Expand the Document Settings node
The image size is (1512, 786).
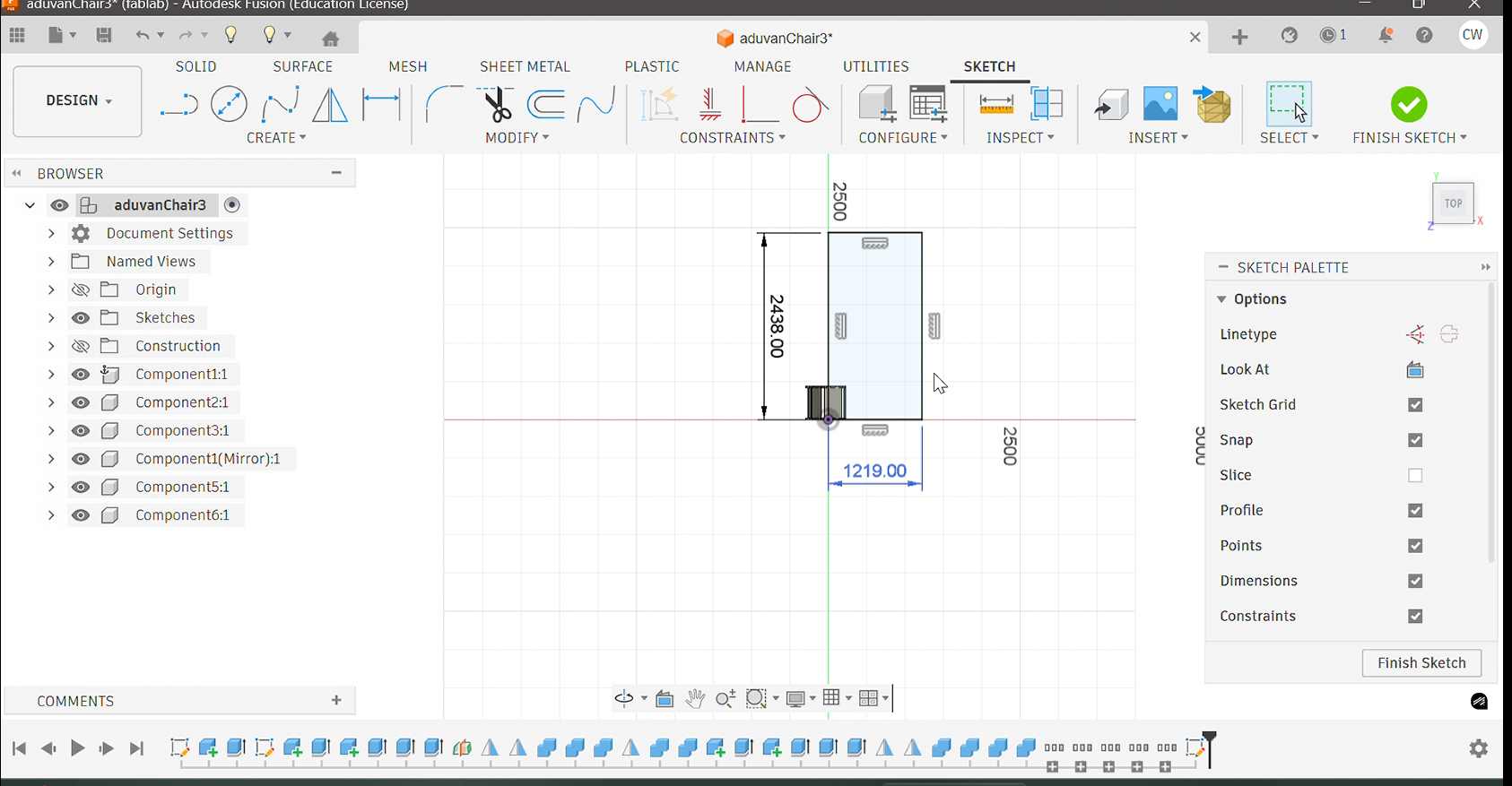point(51,233)
